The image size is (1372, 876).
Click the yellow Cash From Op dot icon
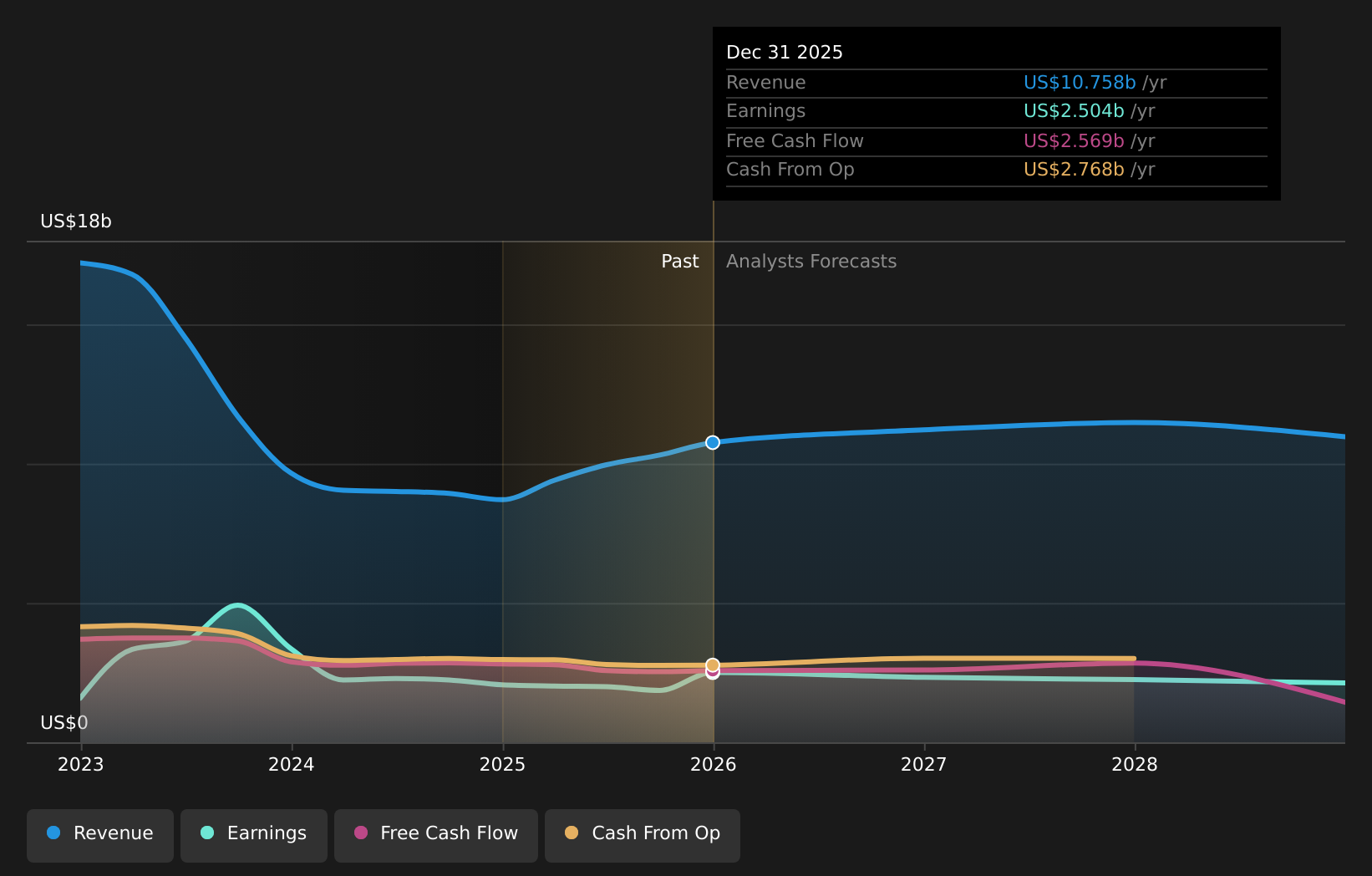click(x=572, y=833)
